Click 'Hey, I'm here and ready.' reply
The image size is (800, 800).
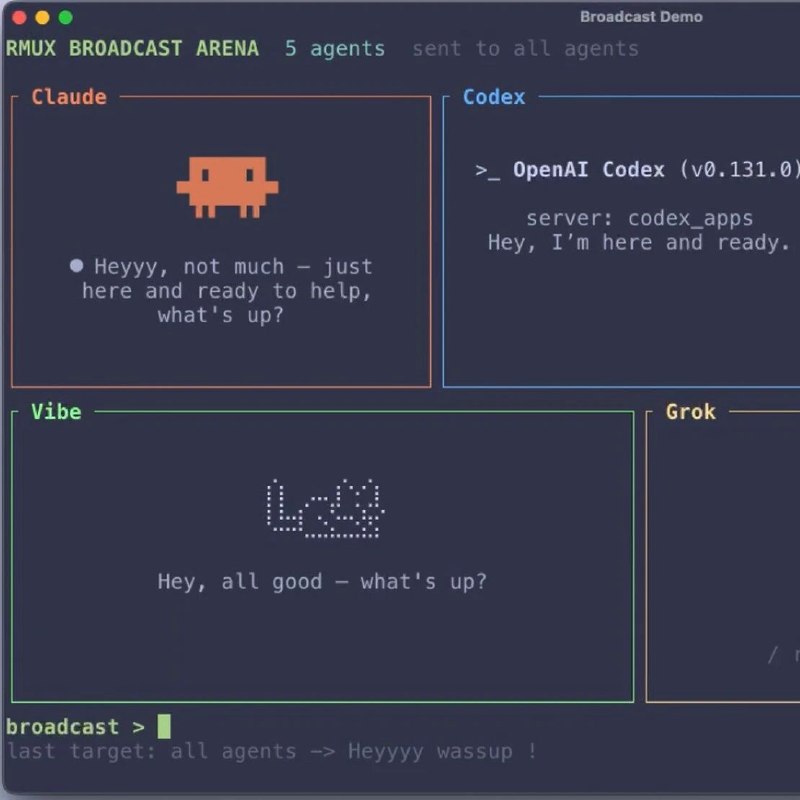639,243
